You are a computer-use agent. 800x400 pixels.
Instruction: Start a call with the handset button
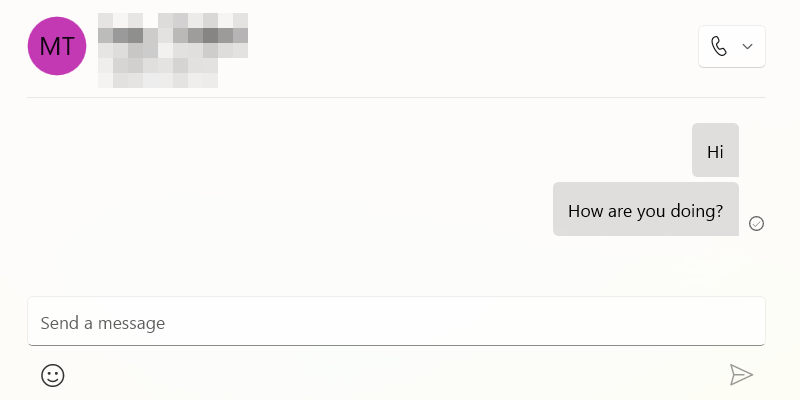pos(718,46)
